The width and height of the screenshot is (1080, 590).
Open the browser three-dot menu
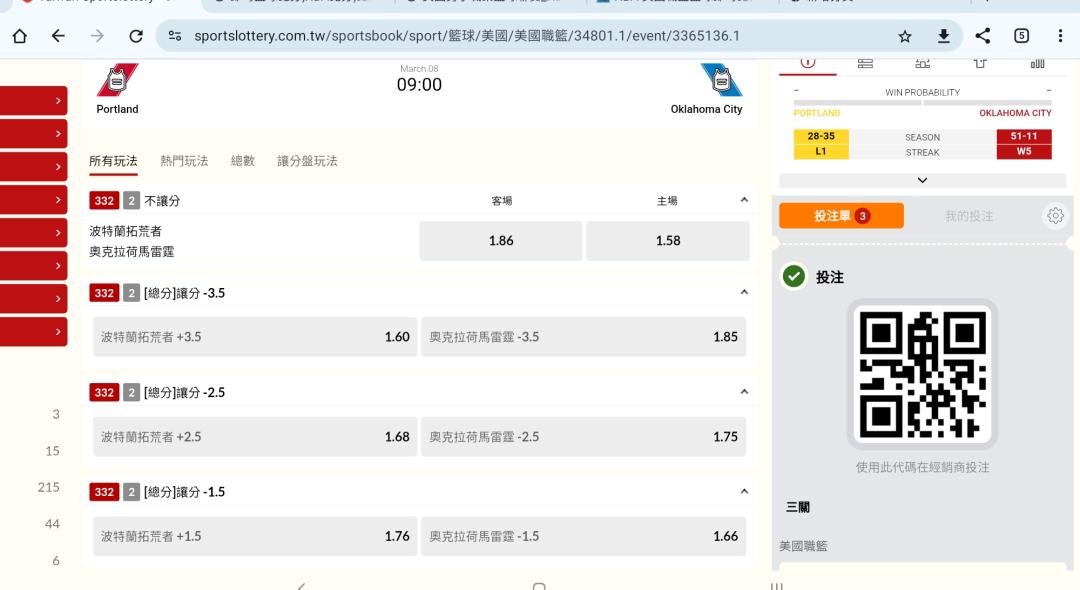coord(1060,36)
